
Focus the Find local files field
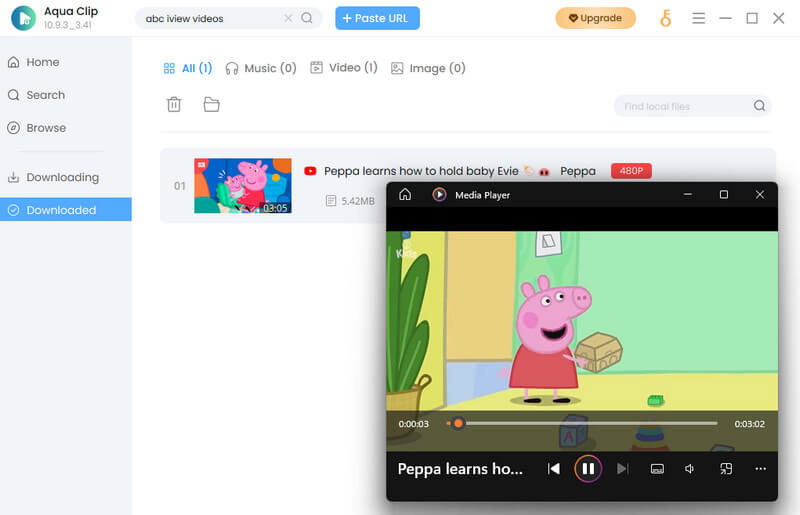(x=692, y=106)
